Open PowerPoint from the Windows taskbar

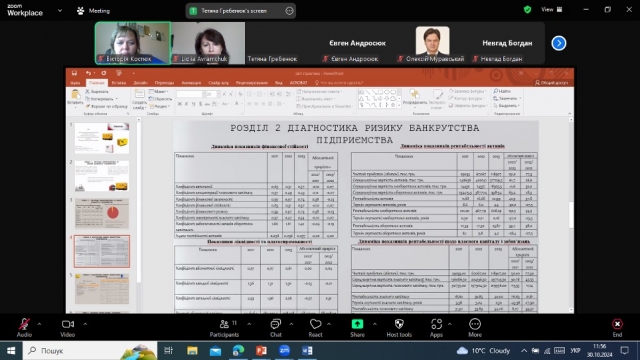261,350
